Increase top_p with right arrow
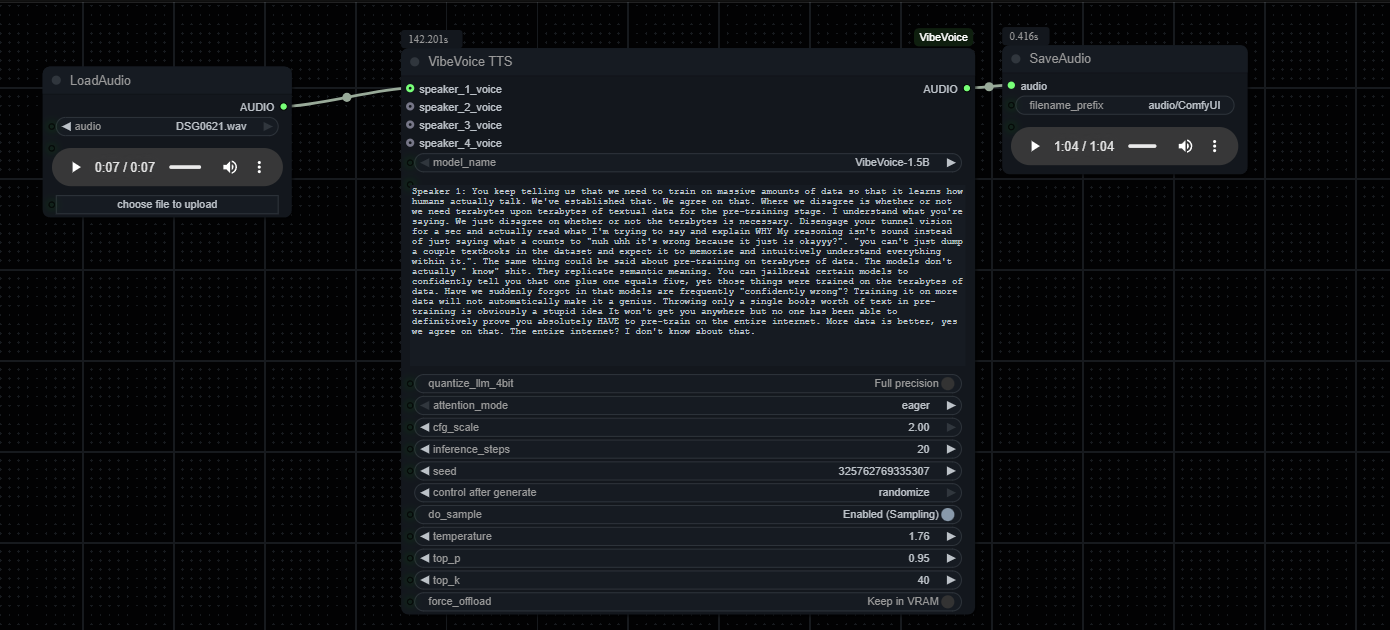 951,558
